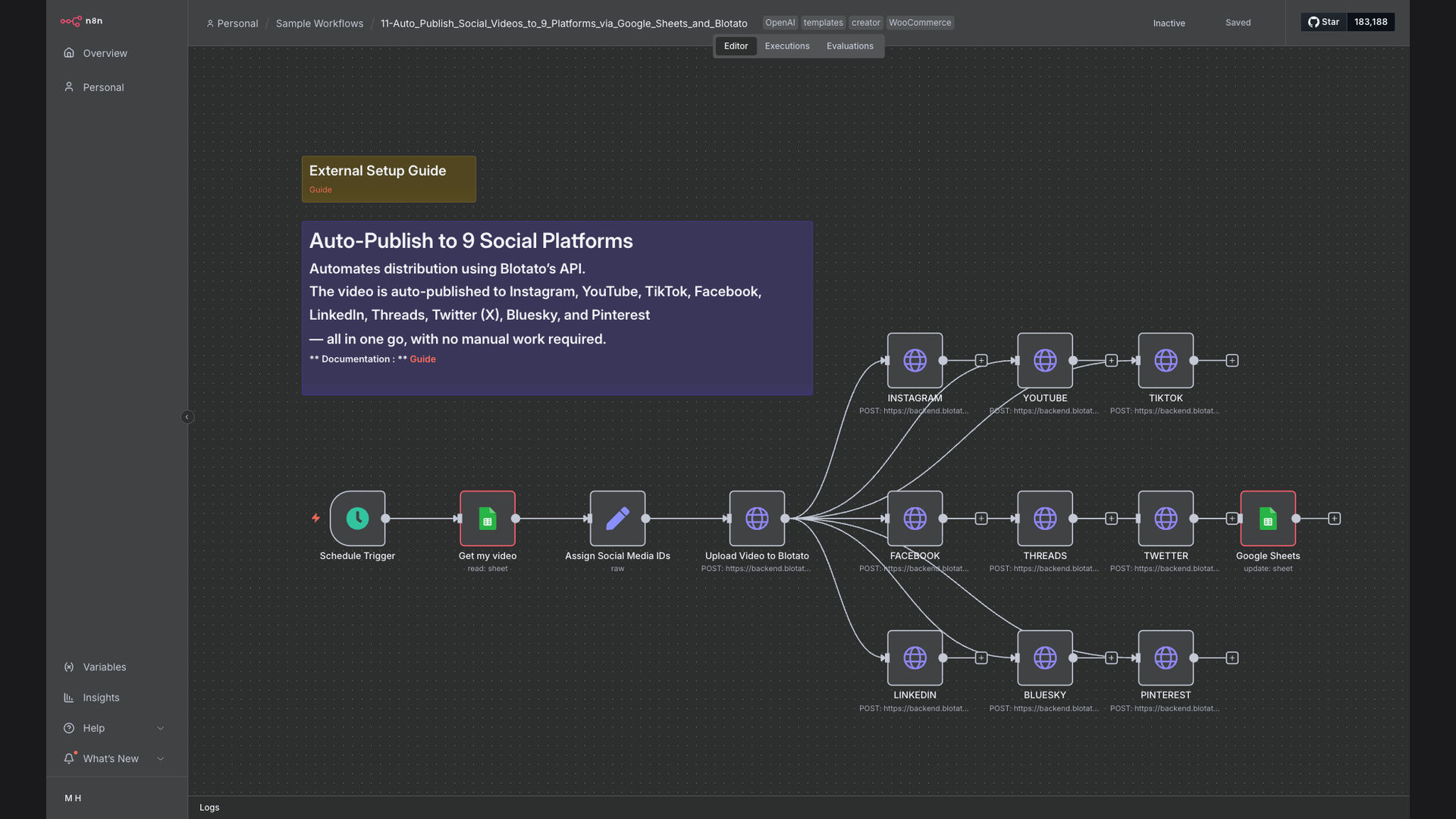Switch to the Evaluations tab
This screenshot has width=1456, height=819.
(x=849, y=46)
